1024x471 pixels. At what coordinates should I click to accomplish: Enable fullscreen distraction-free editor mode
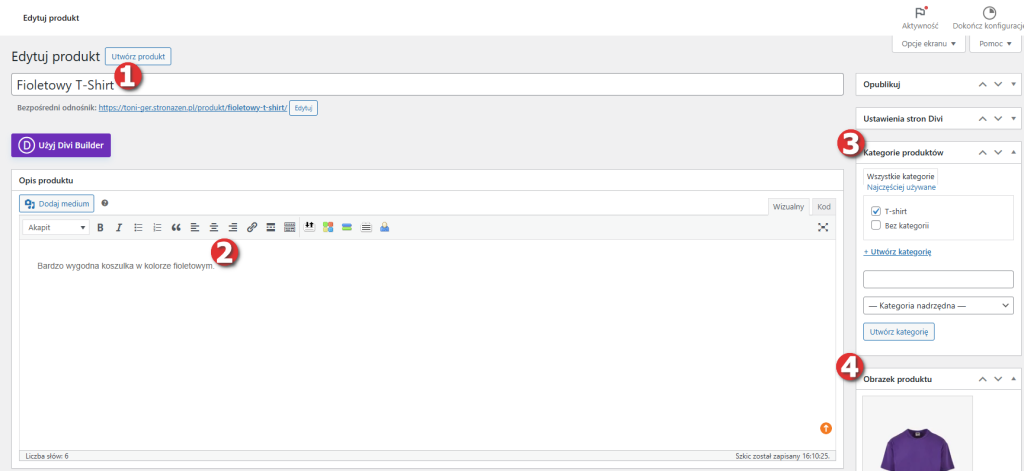[x=823, y=228]
